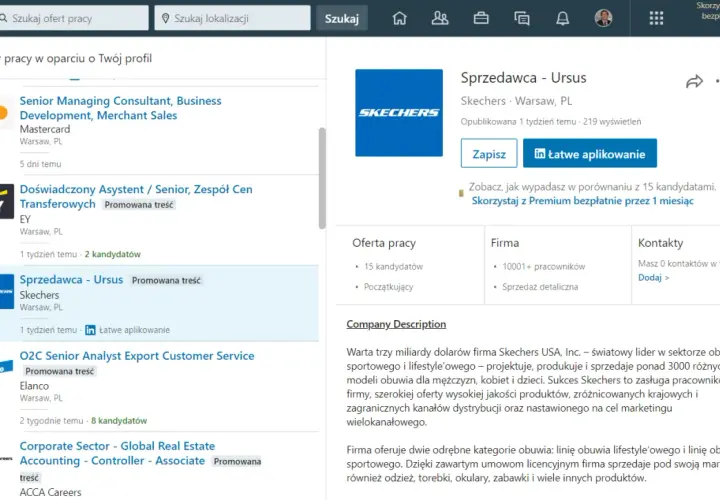
Task: Focus the Szukaj ofert pracy field
Action: [73, 18]
